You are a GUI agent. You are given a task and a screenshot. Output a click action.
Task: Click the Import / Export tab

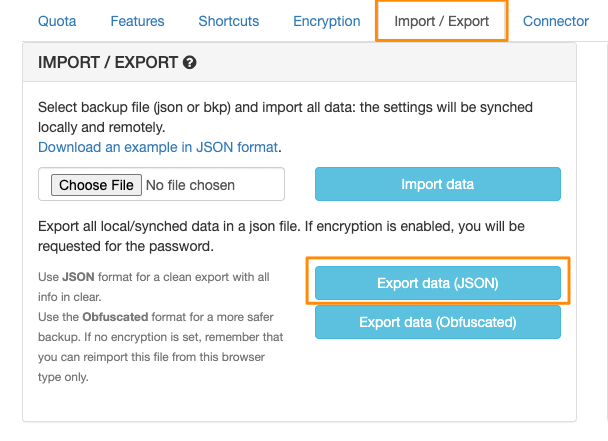tap(441, 21)
